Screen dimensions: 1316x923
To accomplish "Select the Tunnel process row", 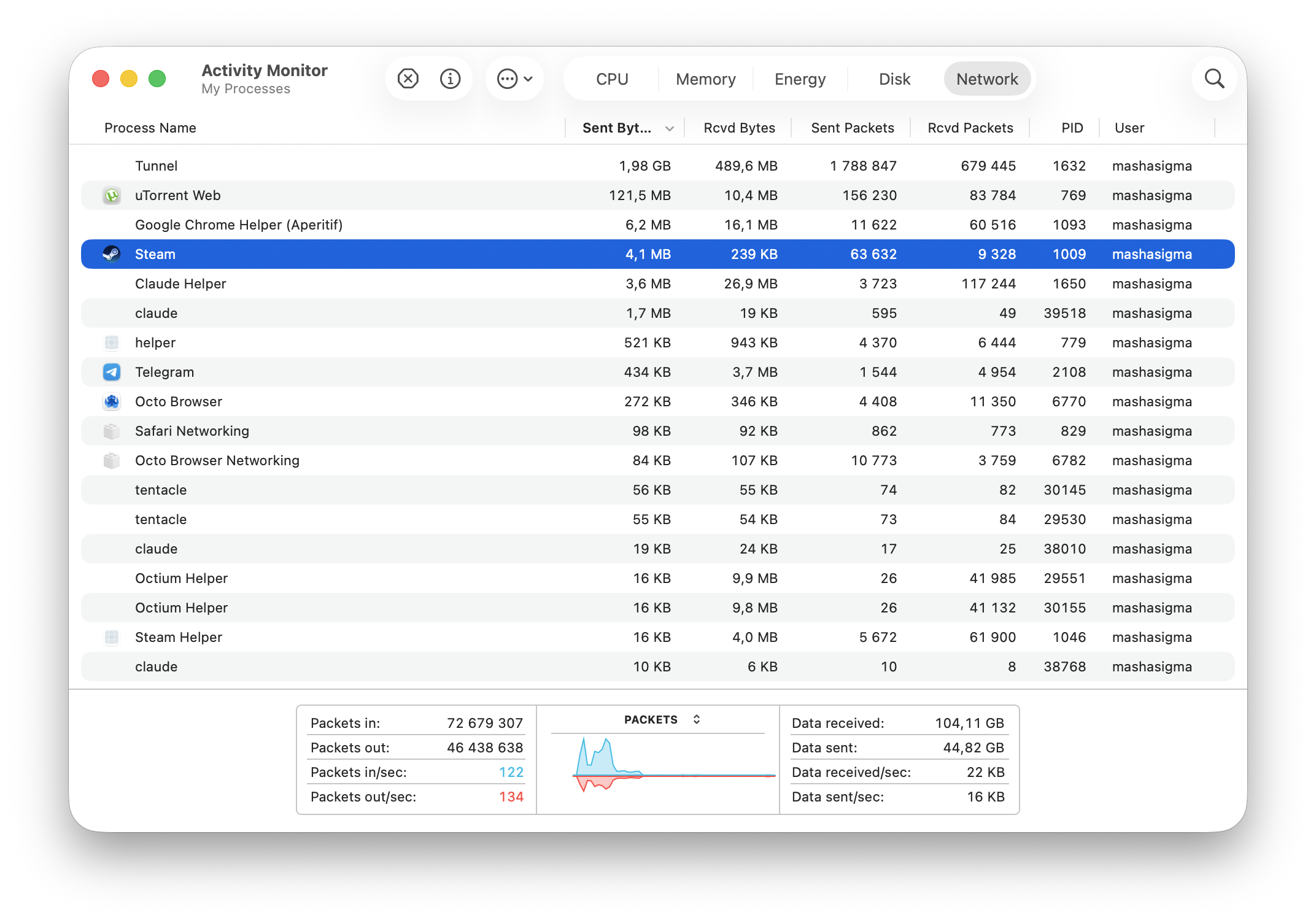I will pos(658,166).
